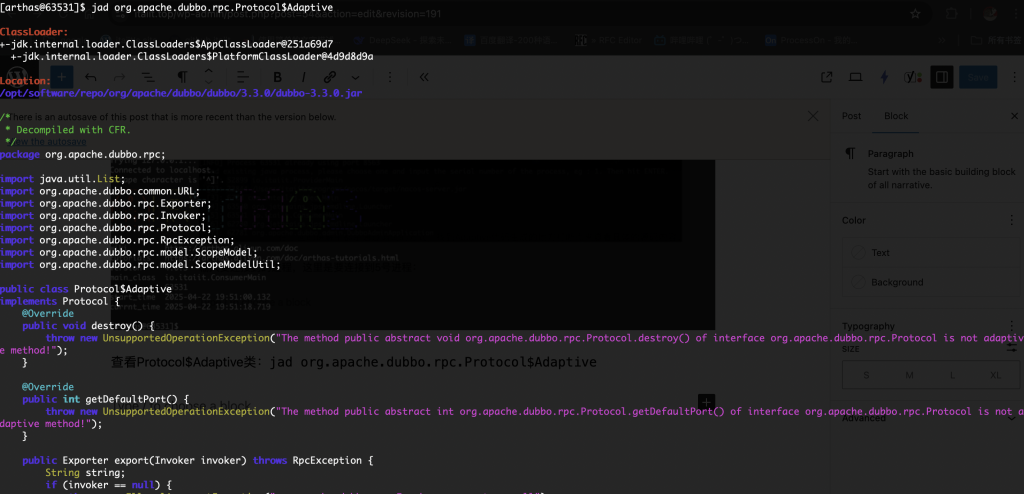Toggle the settings sidebar icon
This screenshot has width=1024, height=494.
[942, 77]
